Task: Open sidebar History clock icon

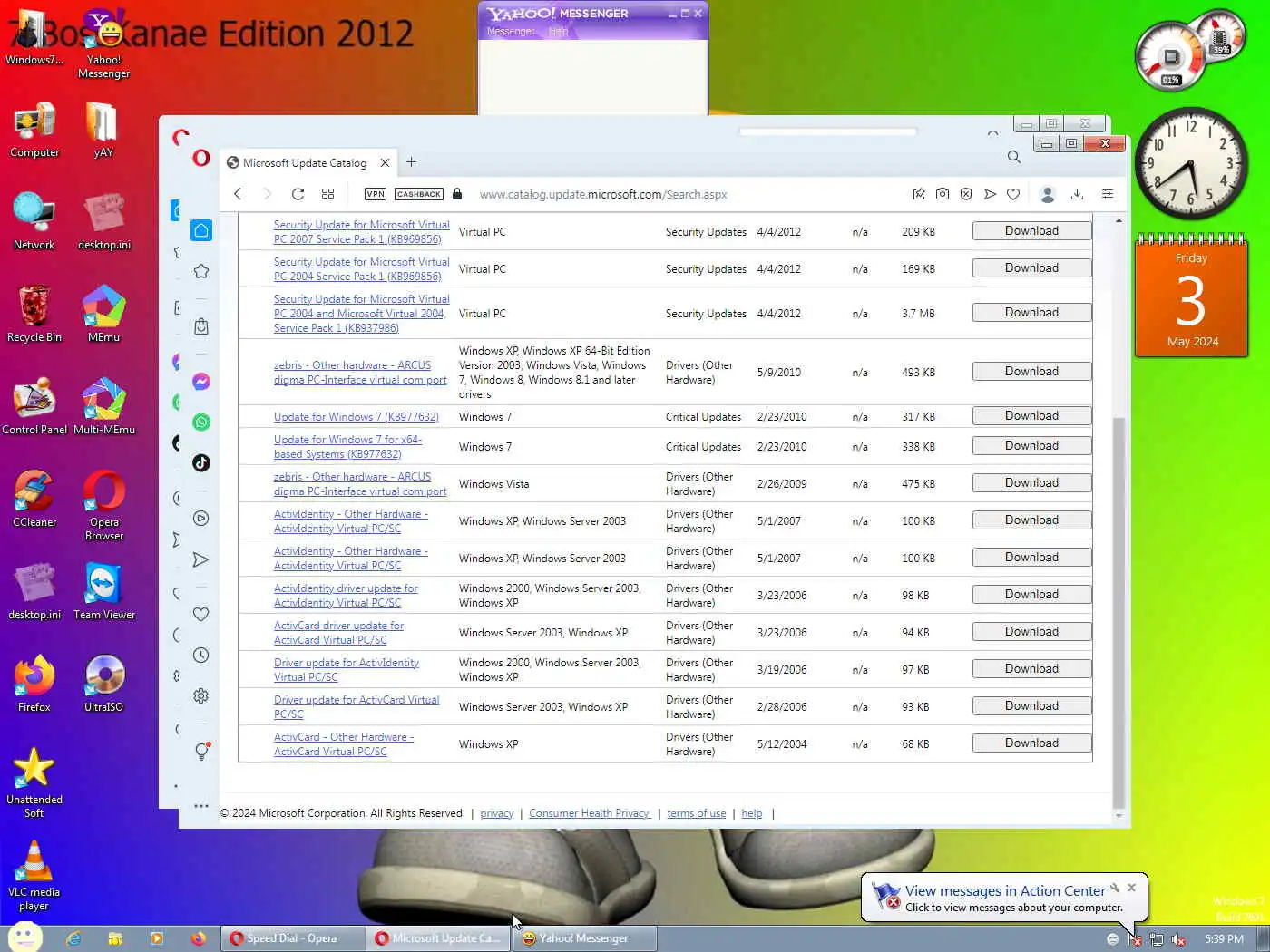Action: [x=201, y=656]
